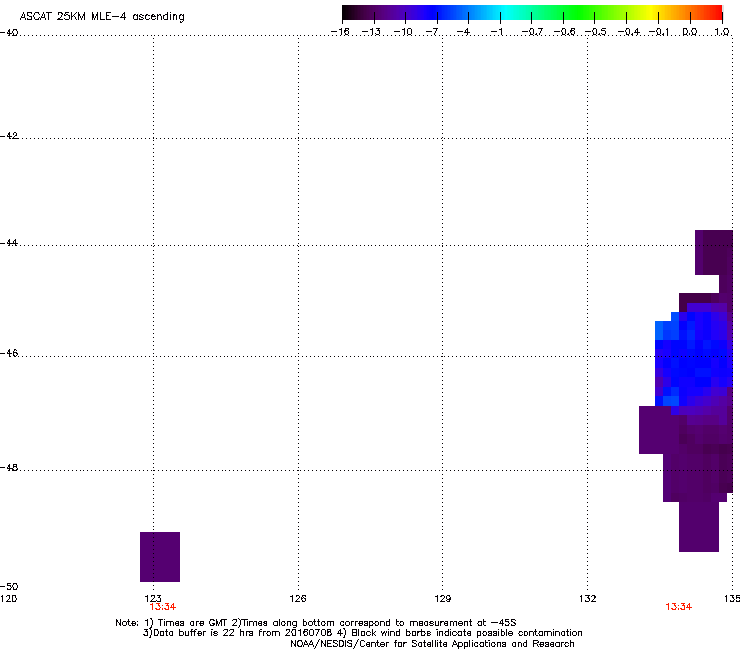Click the -4 label on the color scale
Viewport: 740px width, 650px height.
[x=463, y=32]
